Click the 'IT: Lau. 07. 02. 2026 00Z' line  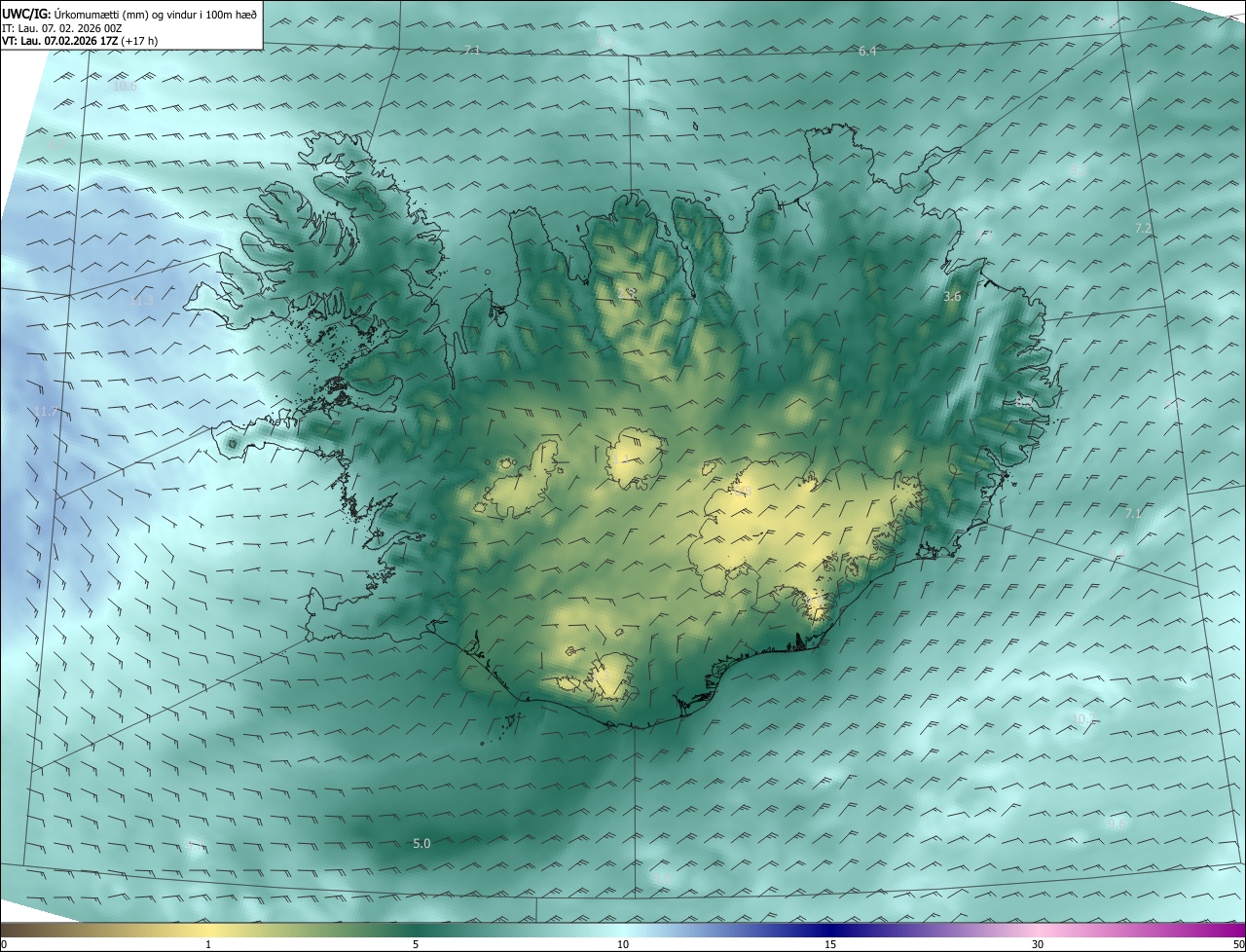62,28
